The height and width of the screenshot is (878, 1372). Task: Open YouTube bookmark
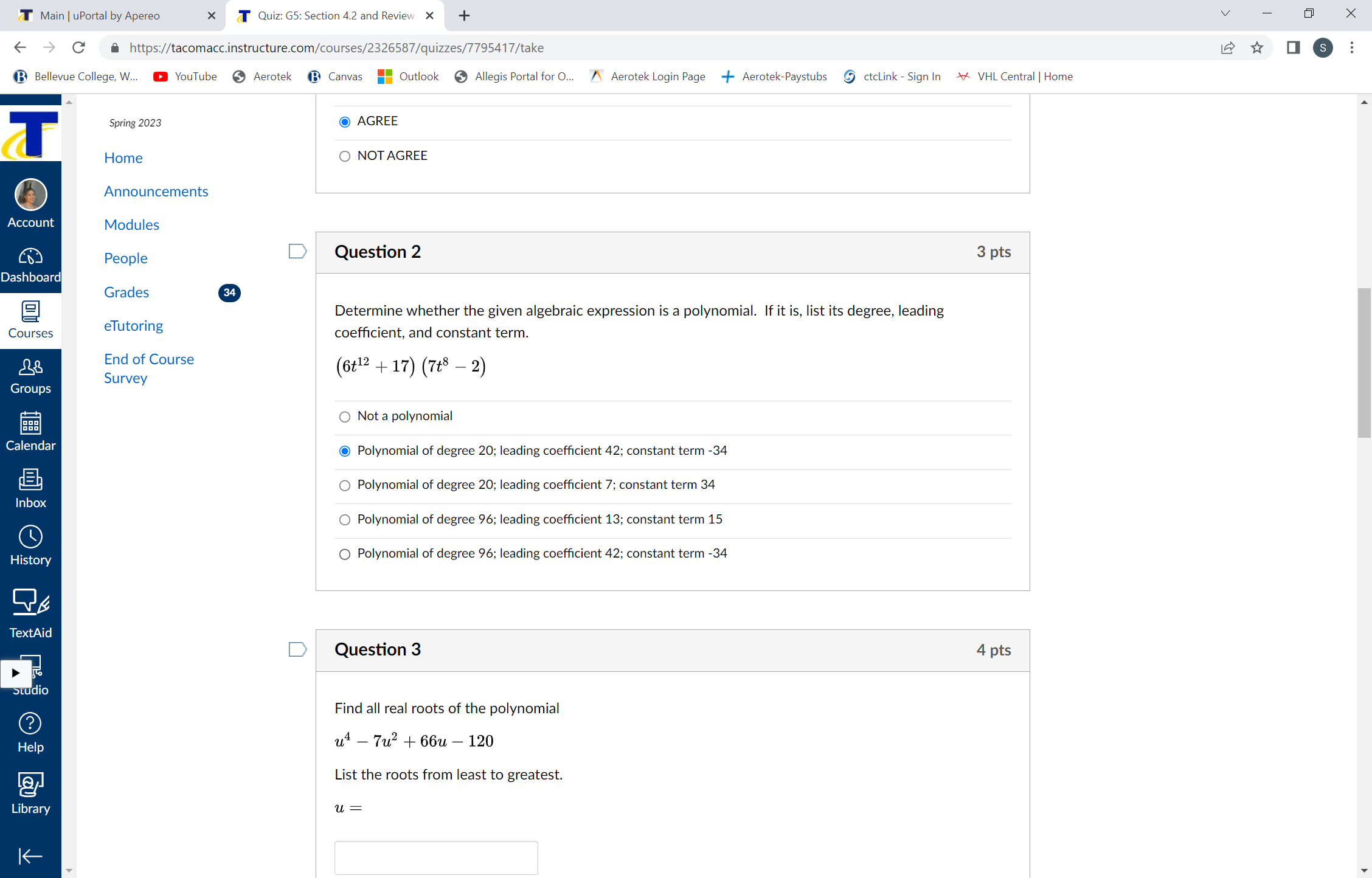(x=185, y=76)
